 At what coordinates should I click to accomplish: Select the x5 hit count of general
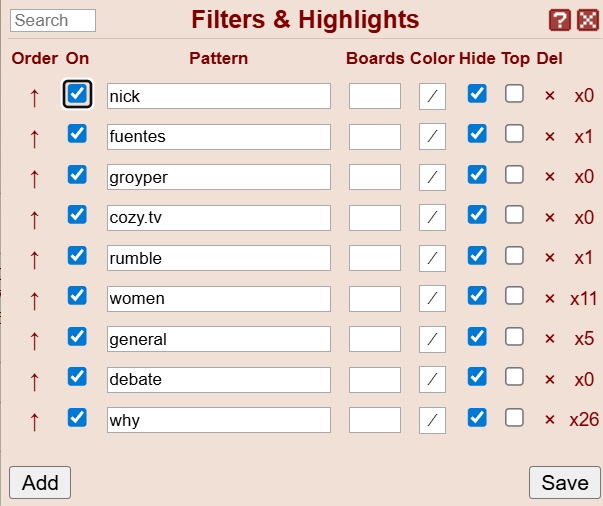584,339
